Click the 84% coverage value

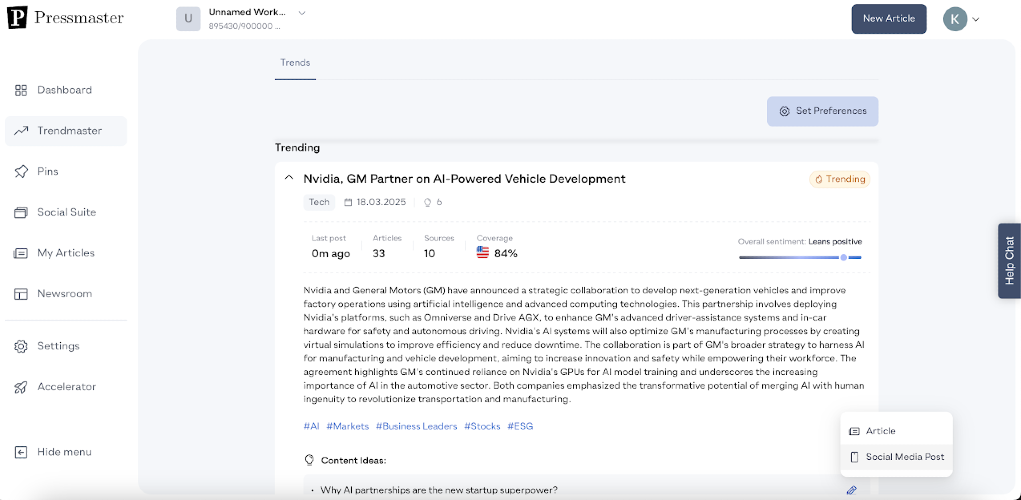pyautogui.click(x=506, y=253)
